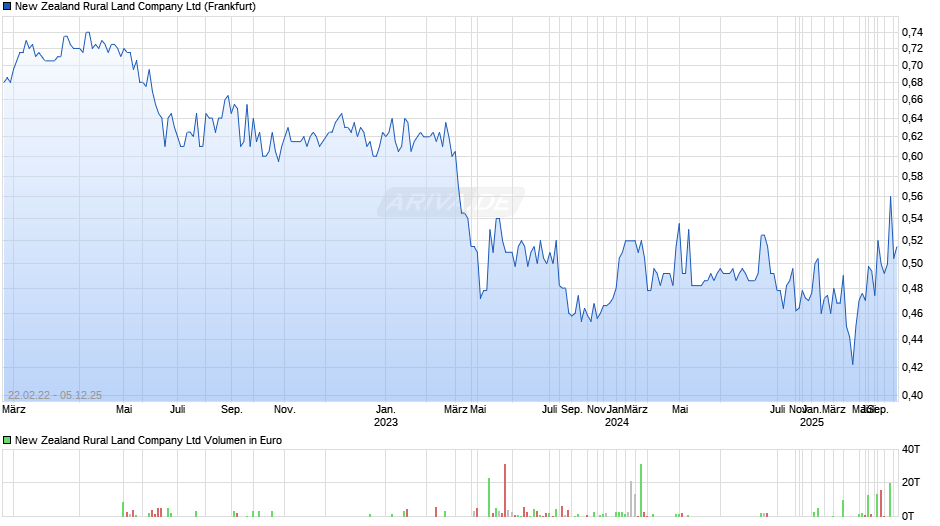Click the 'Jan. 2023' time axis label

[x=385, y=416]
